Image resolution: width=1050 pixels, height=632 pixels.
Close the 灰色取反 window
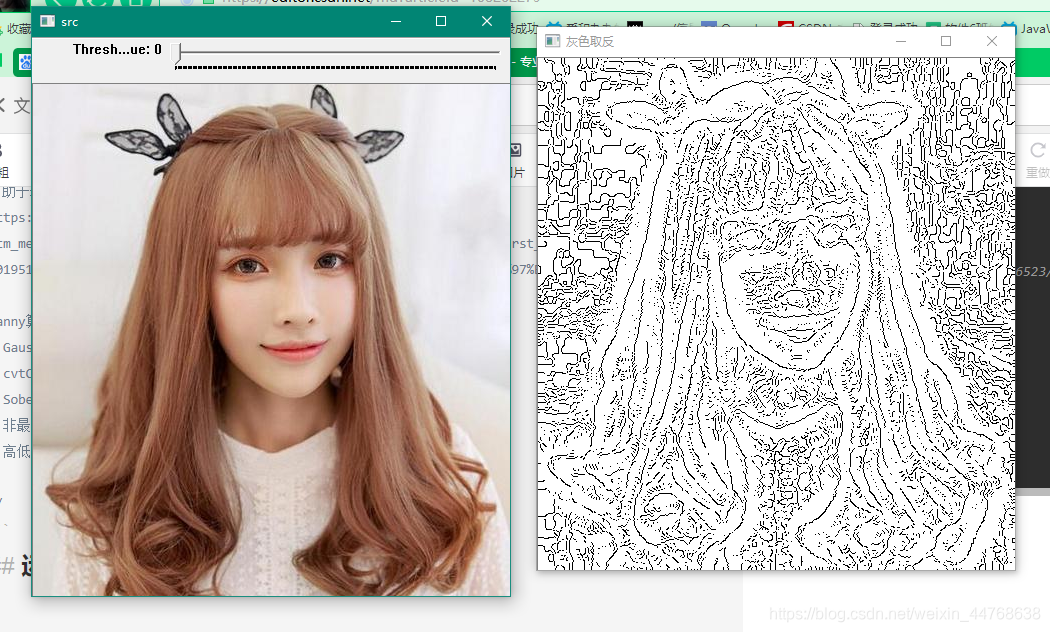992,41
